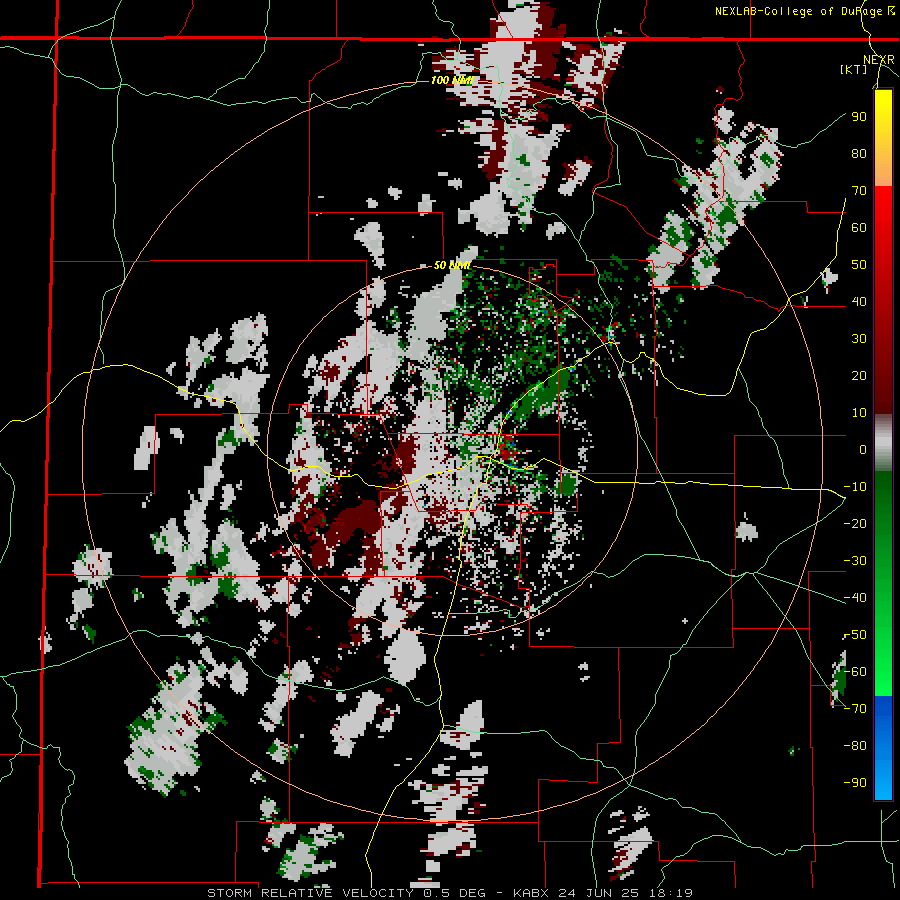This screenshot has width=900, height=900.
Task: Click the 70 value on velocity scale
Action: coord(859,191)
